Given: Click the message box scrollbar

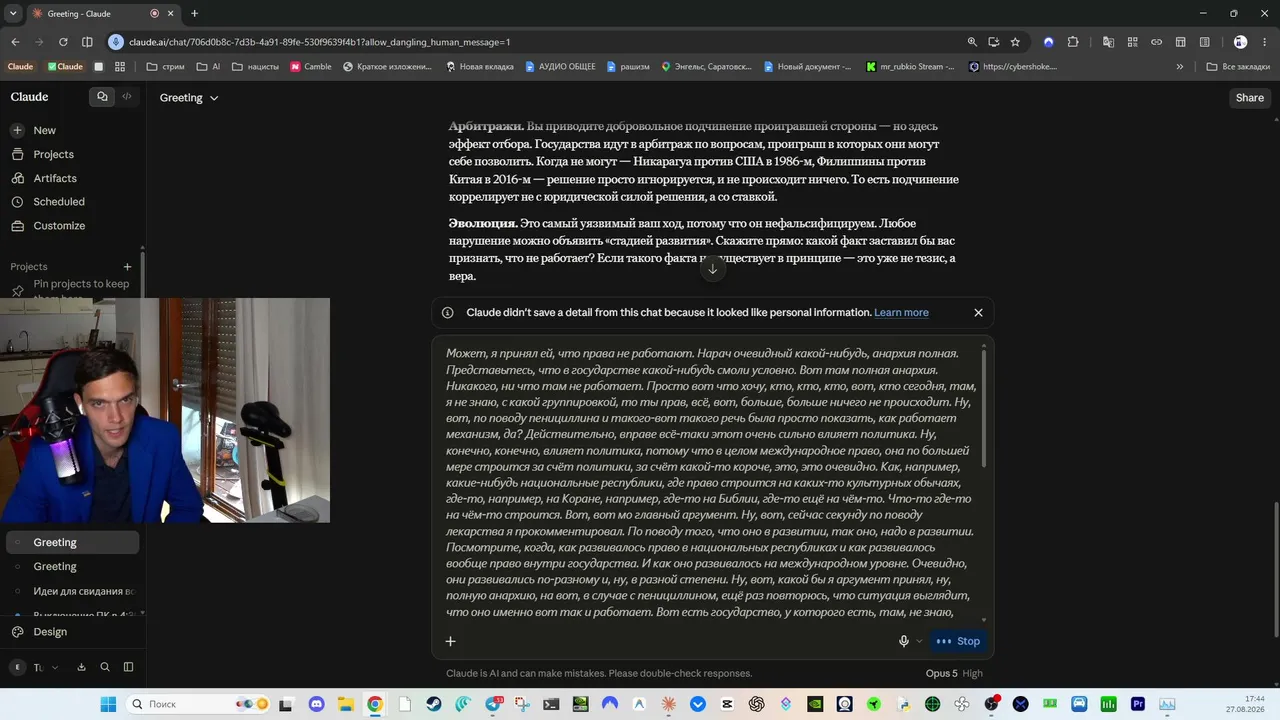Looking at the screenshot, I should [x=984, y=408].
